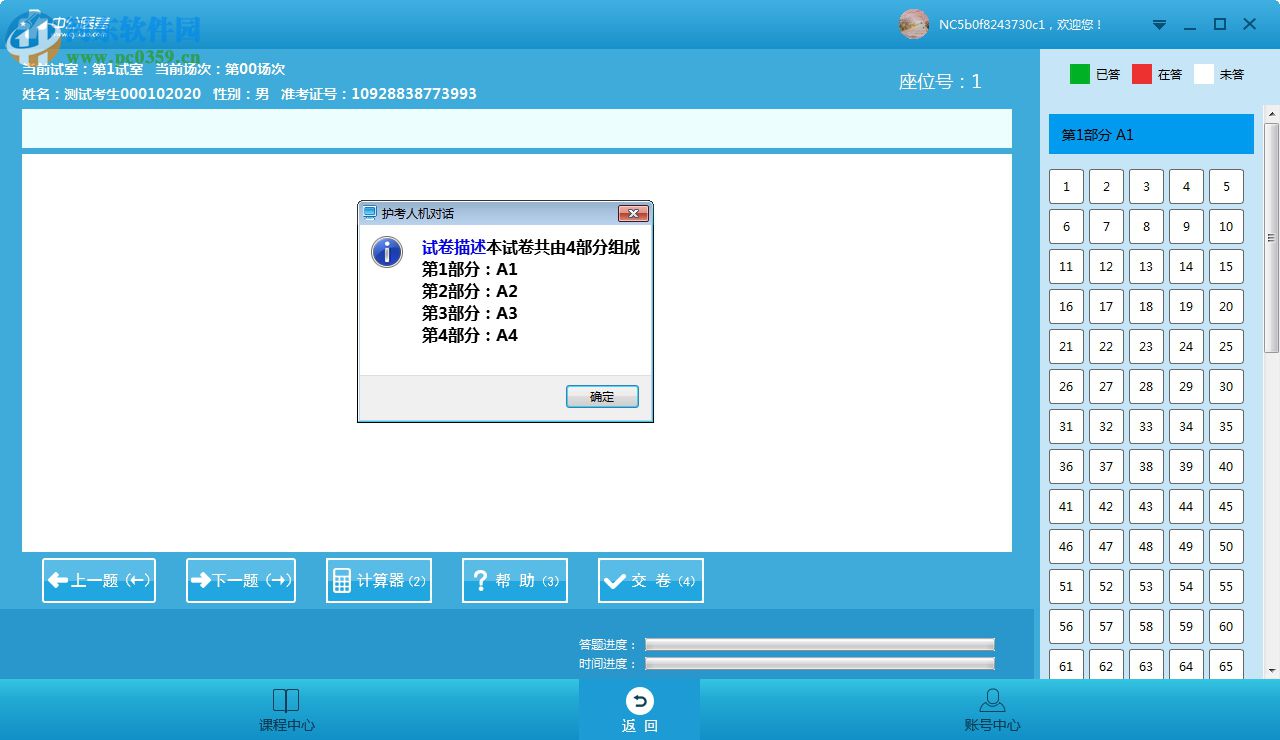Click the red 在答 legend swatch
The image size is (1280, 740).
click(x=1142, y=74)
